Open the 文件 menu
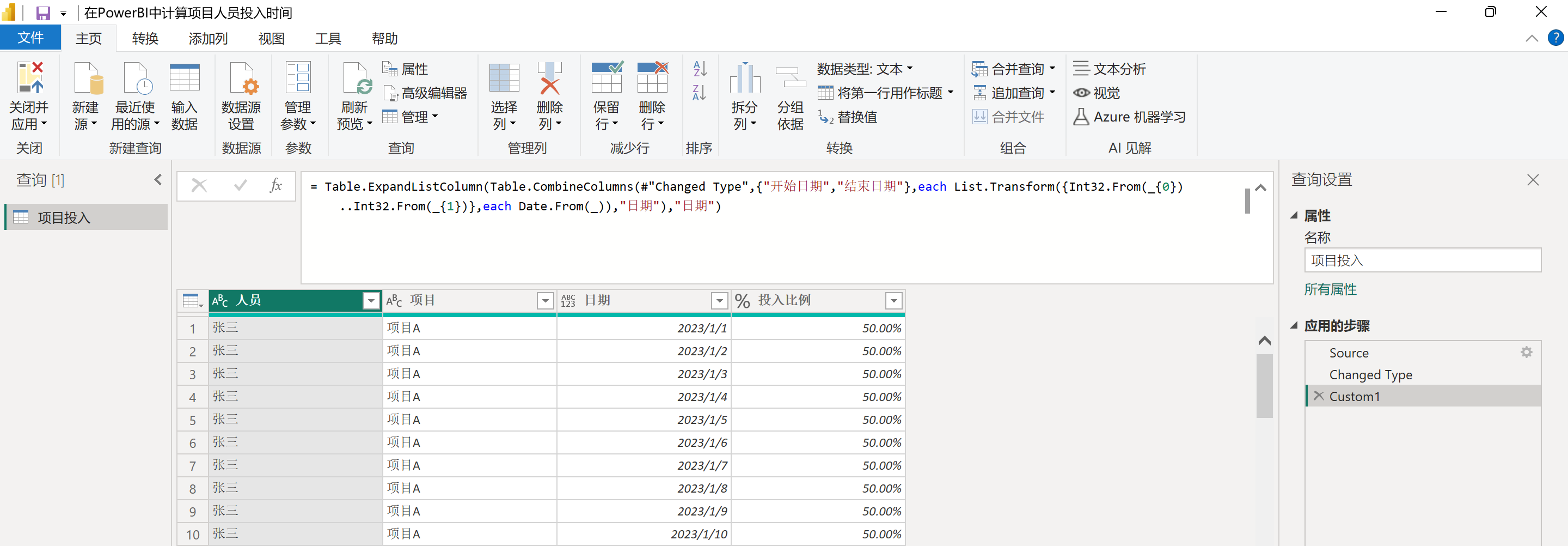 click(x=30, y=38)
